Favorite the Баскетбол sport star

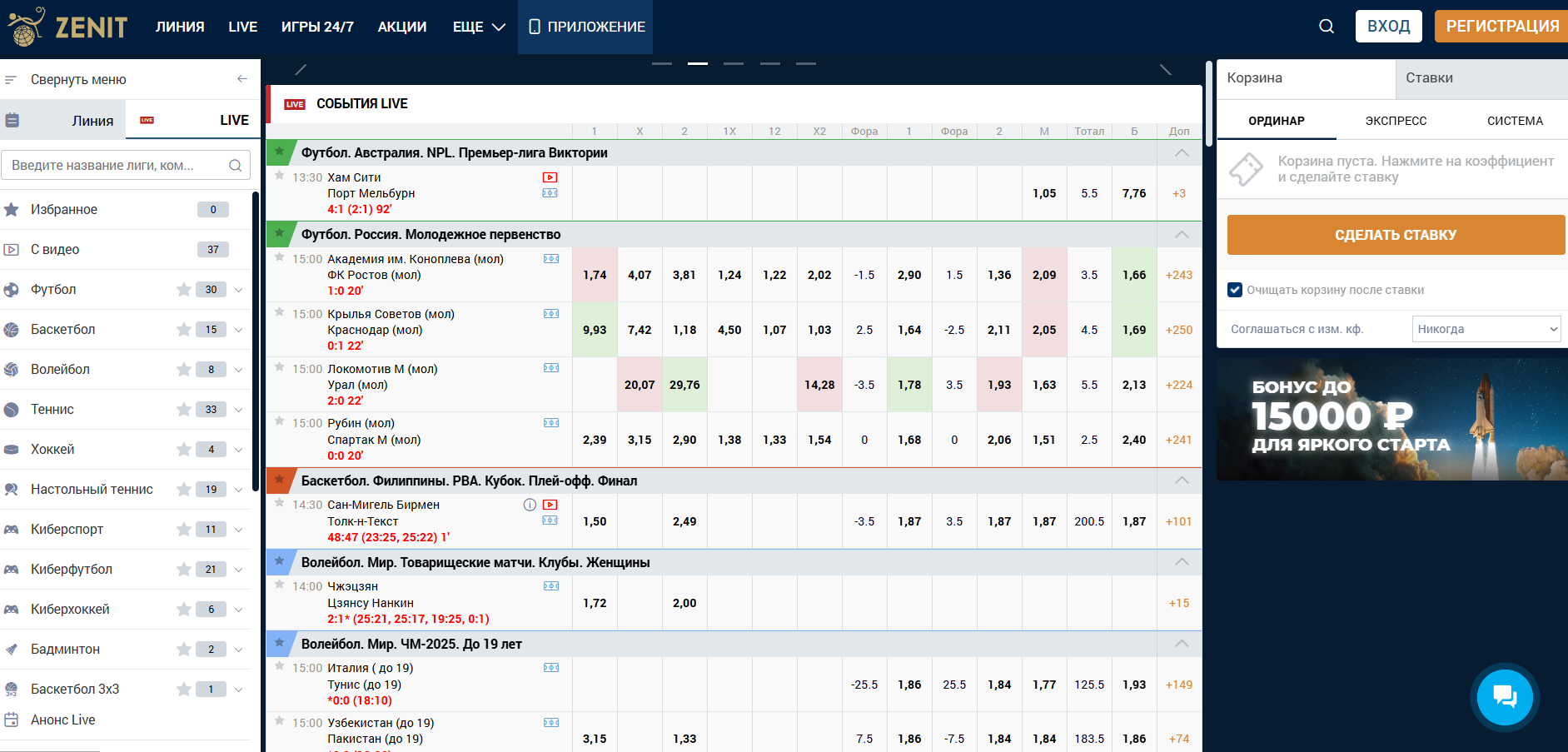click(x=184, y=330)
